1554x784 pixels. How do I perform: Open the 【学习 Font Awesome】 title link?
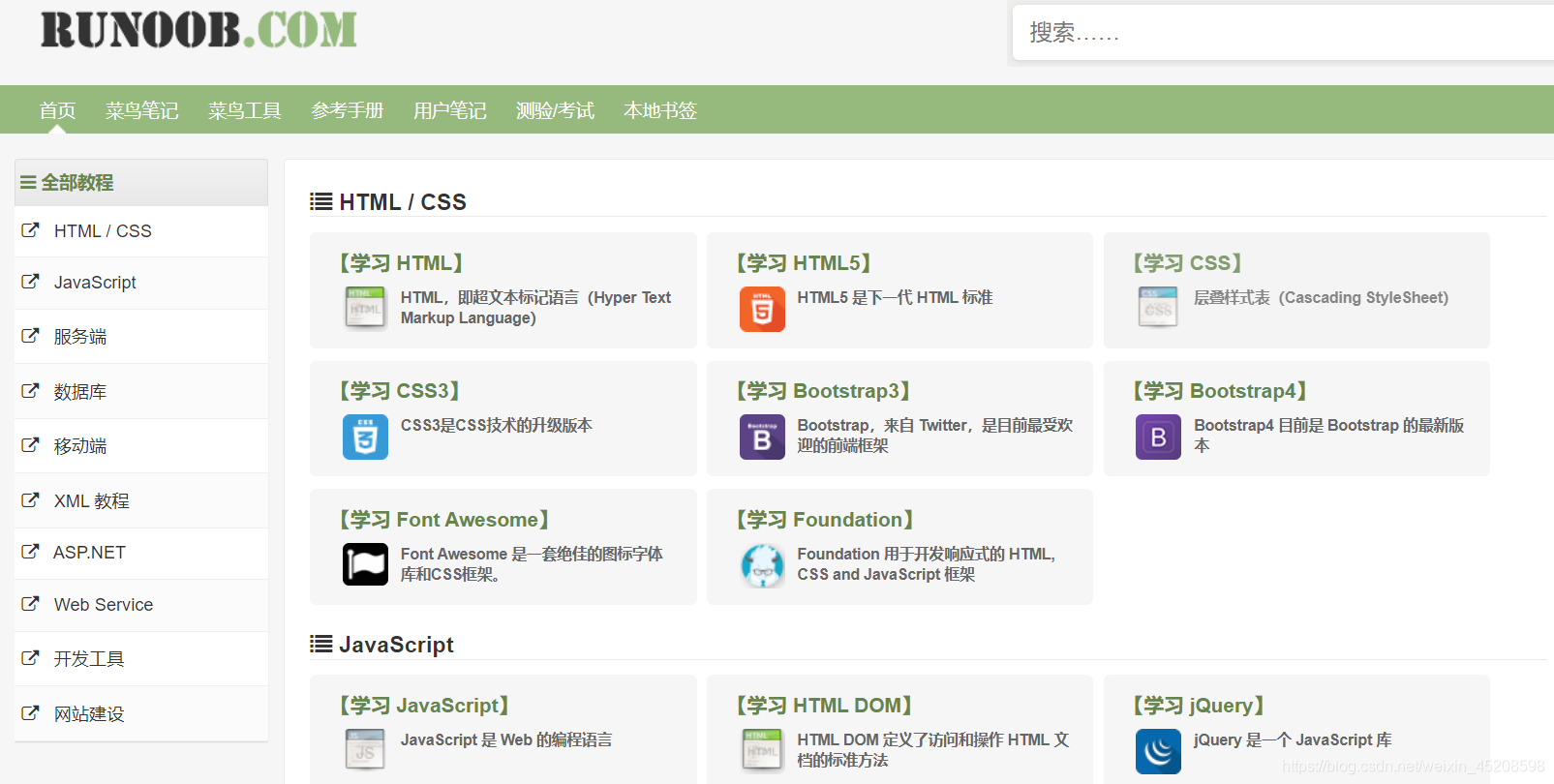pos(444,519)
